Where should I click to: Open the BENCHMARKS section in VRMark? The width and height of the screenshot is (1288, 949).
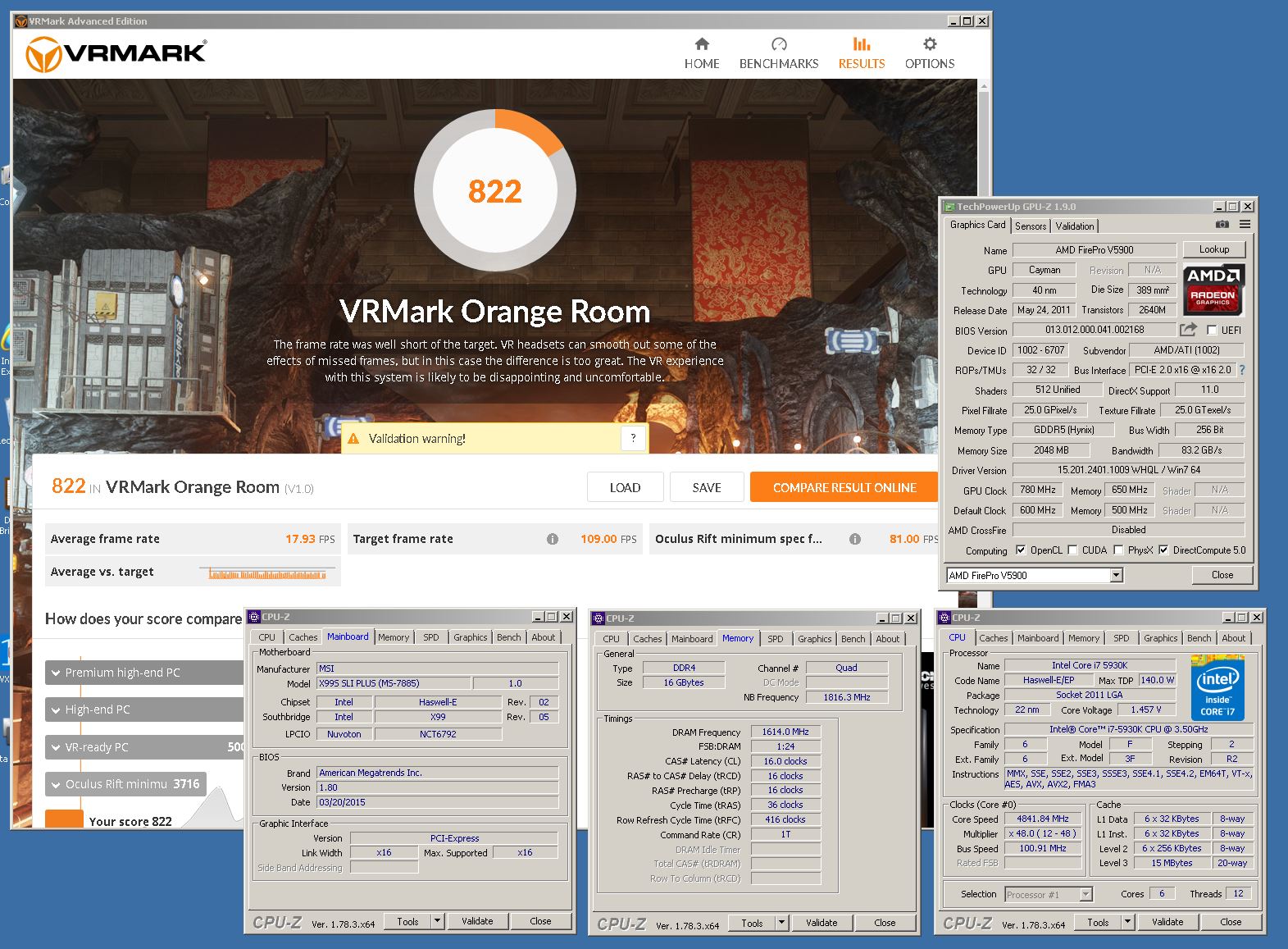(x=779, y=53)
